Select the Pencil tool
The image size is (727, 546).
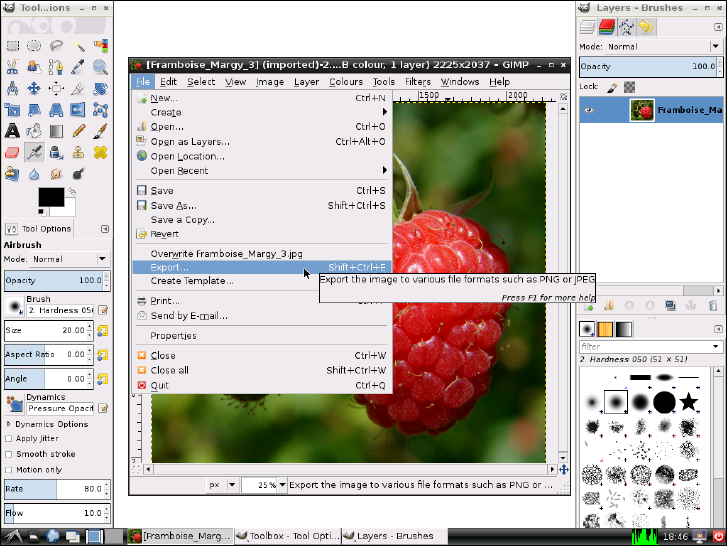pyautogui.click(x=78, y=131)
